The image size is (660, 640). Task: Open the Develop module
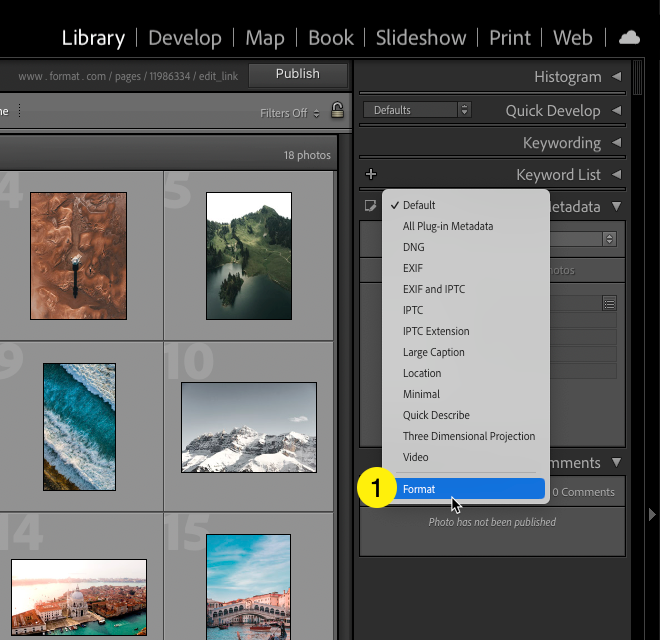pos(185,38)
